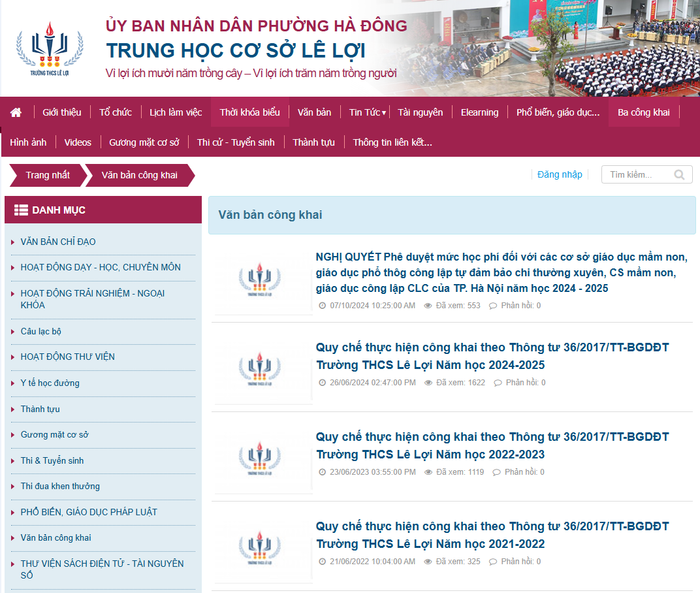Open NGHỊ QUYẾT Phê duyệt mức học phí article

pos(501,272)
